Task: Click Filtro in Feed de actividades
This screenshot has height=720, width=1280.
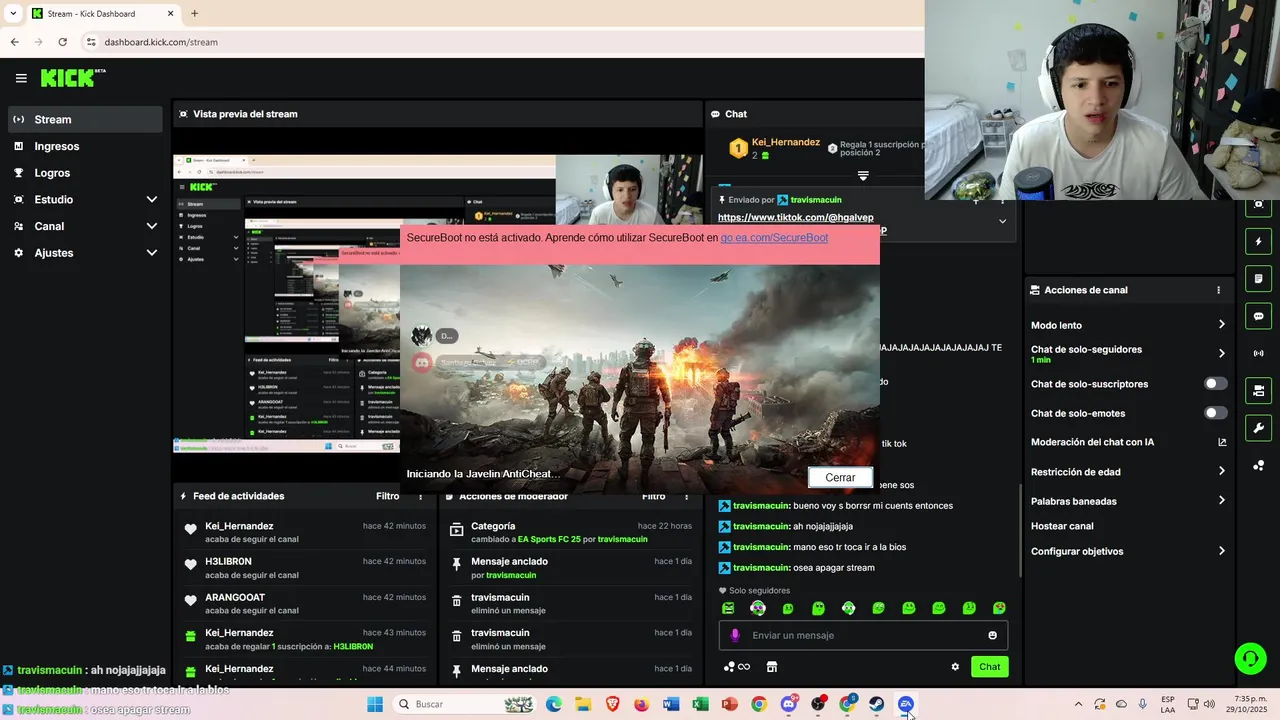Action: pyautogui.click(x=387, y=496)
